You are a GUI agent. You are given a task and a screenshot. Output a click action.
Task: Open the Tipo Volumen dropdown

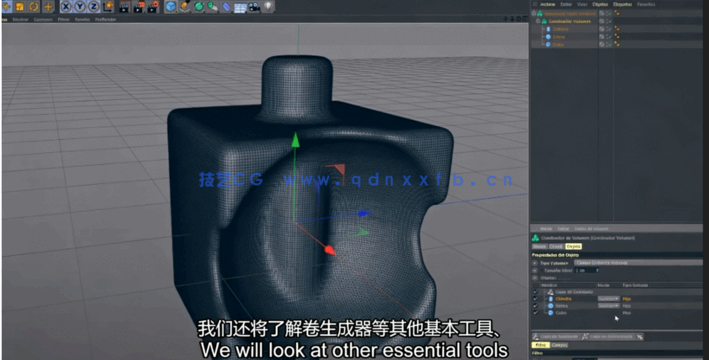[x=638, y=262]
